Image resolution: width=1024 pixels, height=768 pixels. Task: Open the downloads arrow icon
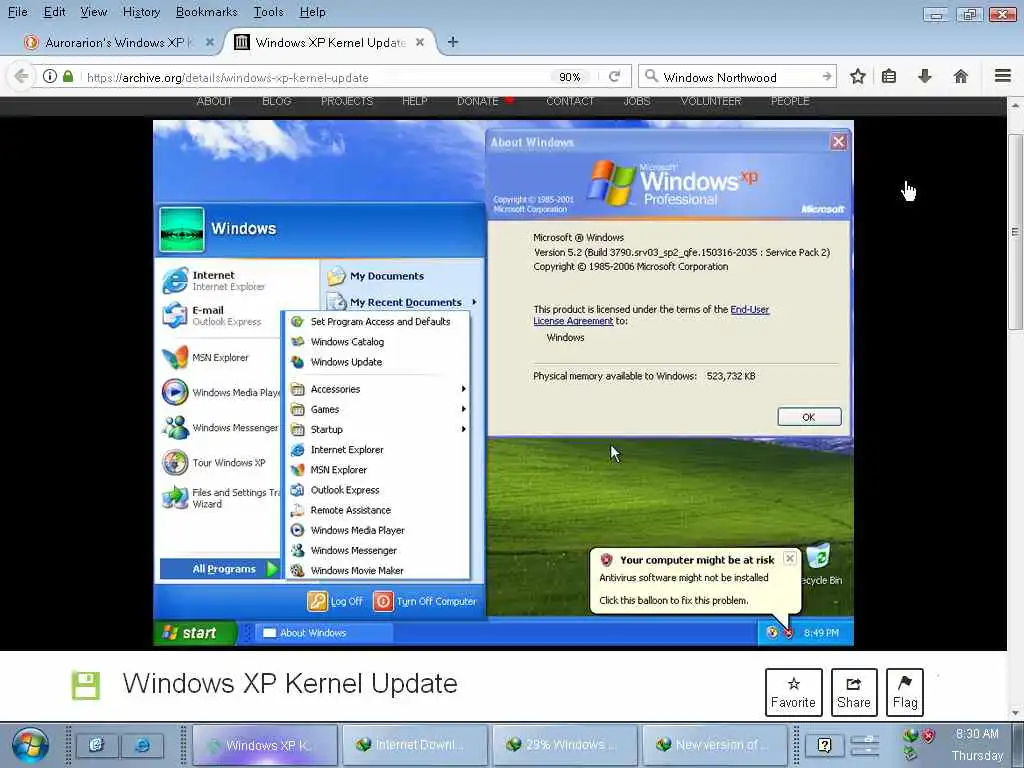[x=924, y=76]
